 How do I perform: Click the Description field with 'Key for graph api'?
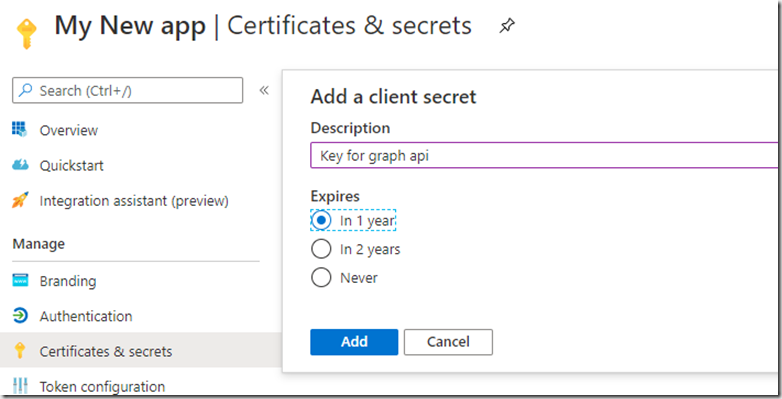tap(544, 156)
